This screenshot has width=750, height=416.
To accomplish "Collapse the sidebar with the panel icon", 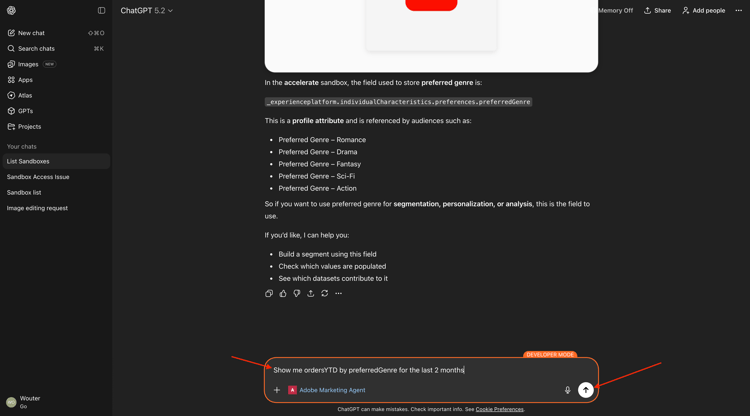I will point(101,11).
